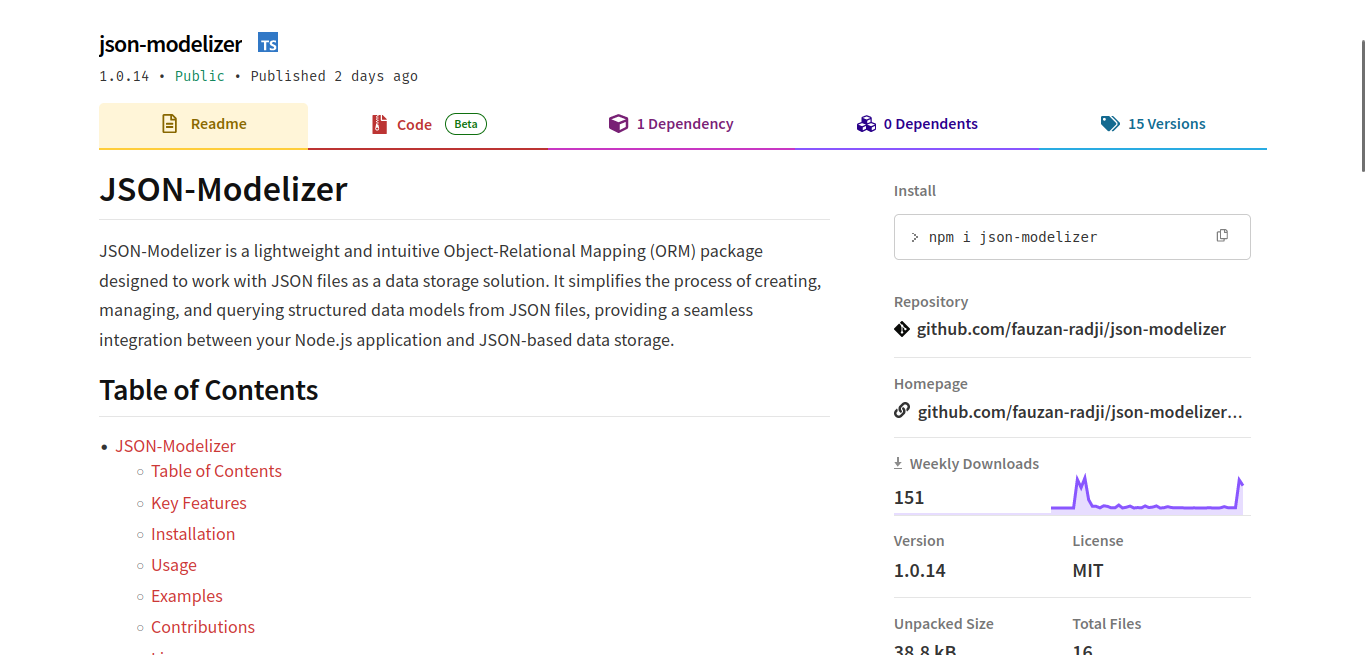Click the Homepage chain link icon
Image resolution: width=1366 pixels, height=655 pixels.
coord(902,411)
